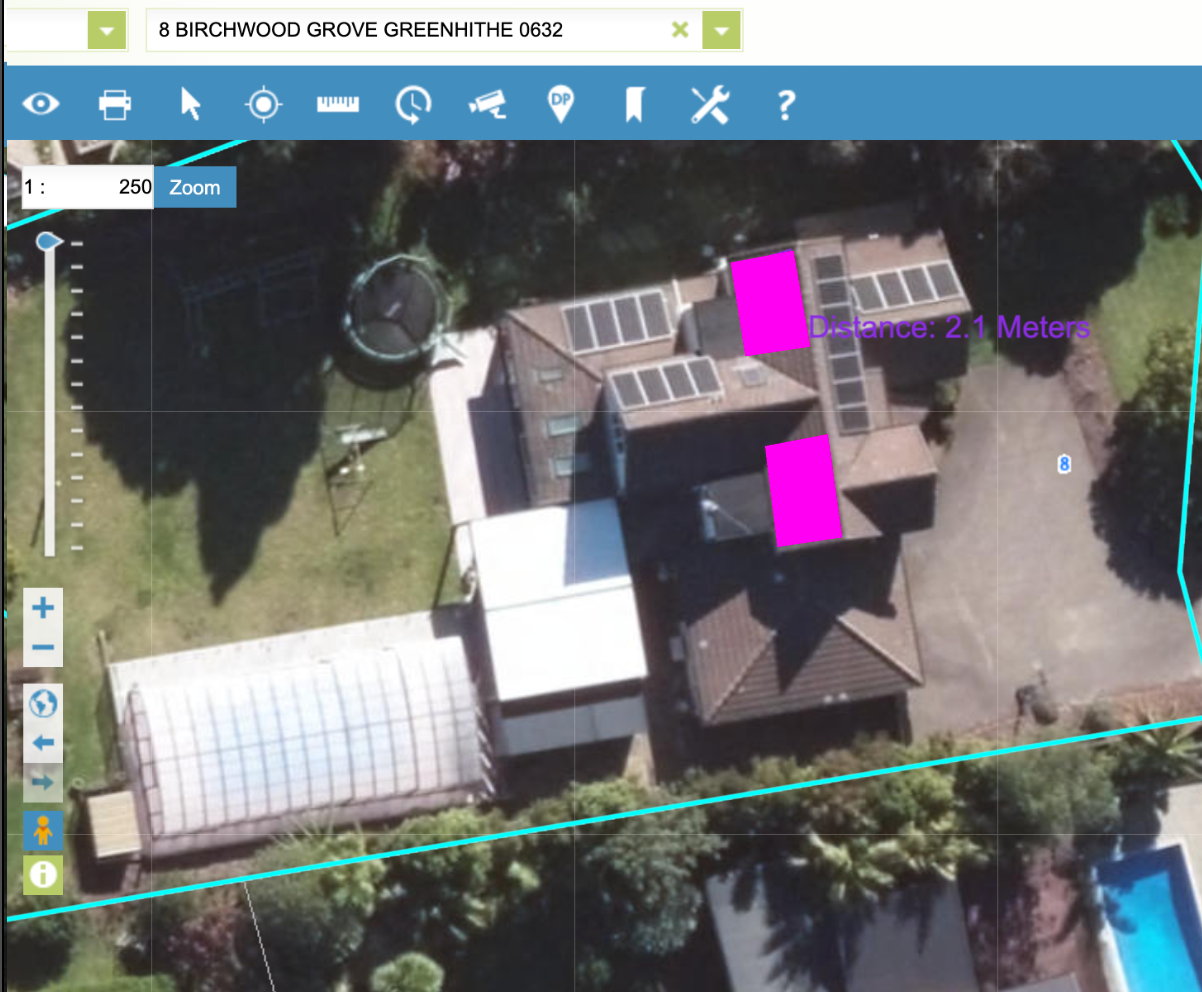Screen dimensions: 1202x992
Task: Click the question mark help icon
Action: pyautogui.click(x=786, y=104)
